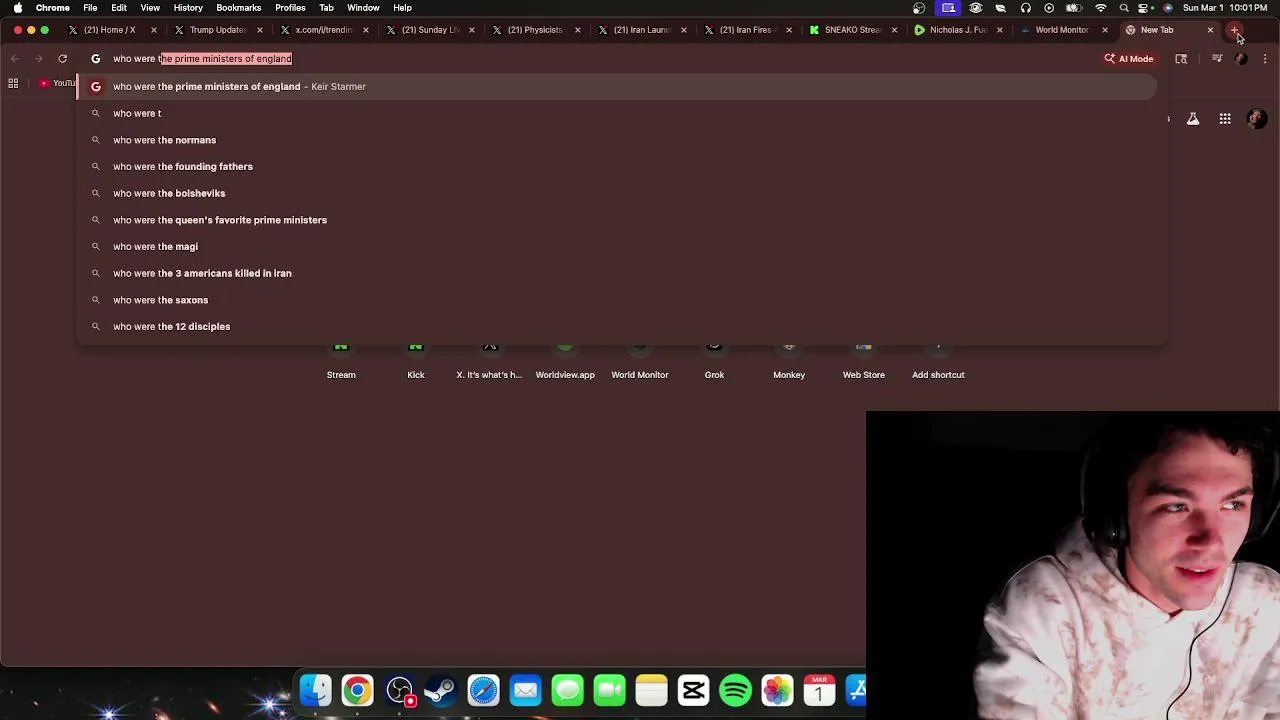Switch to the SNEAKO Stream tab
1280x720 pixels.
click(x=851, y=30)
